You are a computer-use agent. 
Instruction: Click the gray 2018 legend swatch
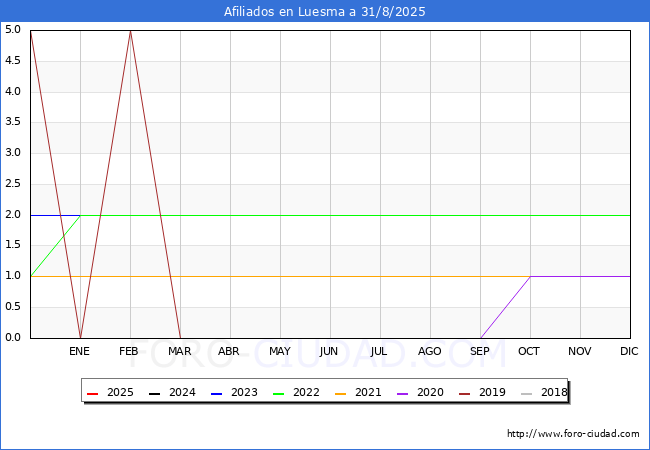click(x=526, y=393)
